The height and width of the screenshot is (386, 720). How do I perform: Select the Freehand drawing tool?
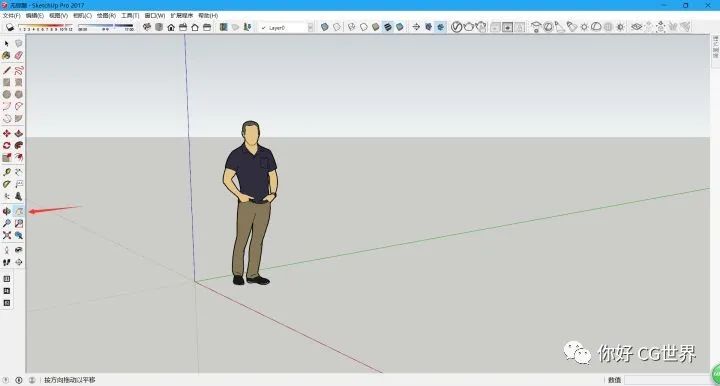coord(18,70)
